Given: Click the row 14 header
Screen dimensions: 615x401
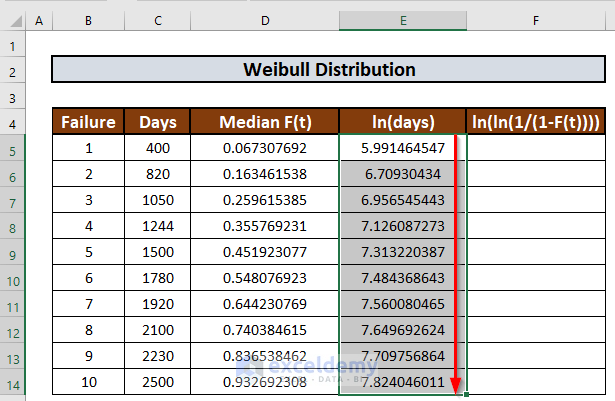Looking at the screenshot, I should [x=12, y=383].
